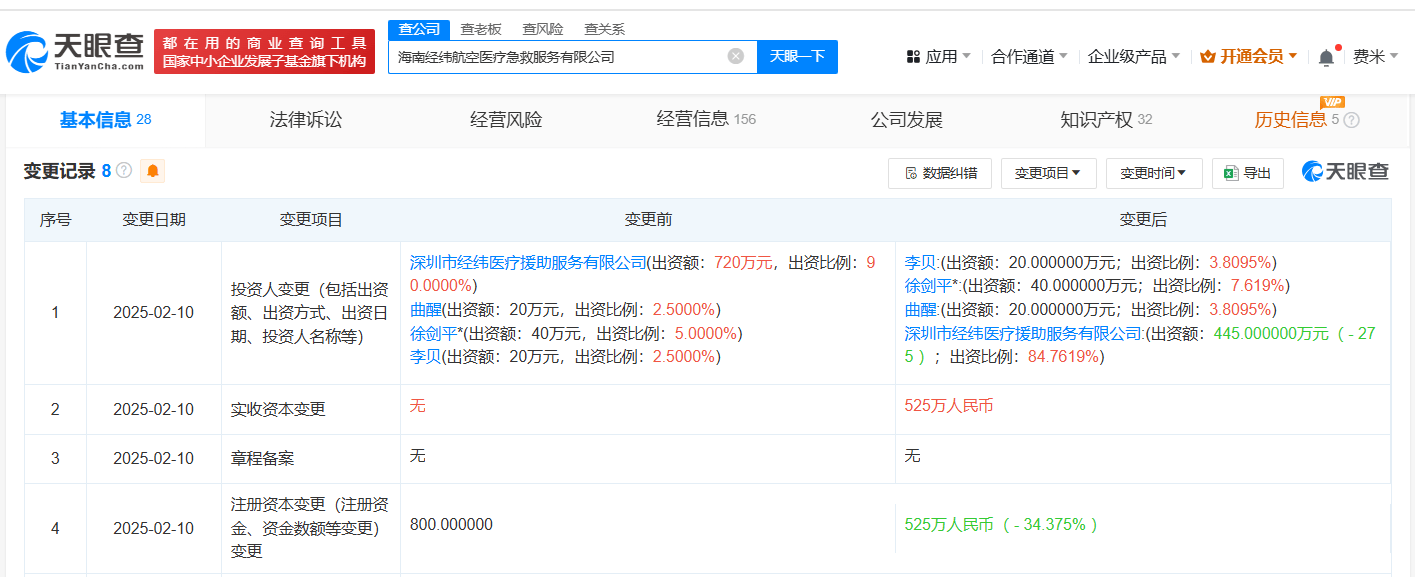
Task: Click the 天眼一下 search button
Action: (x=797, y=57)
